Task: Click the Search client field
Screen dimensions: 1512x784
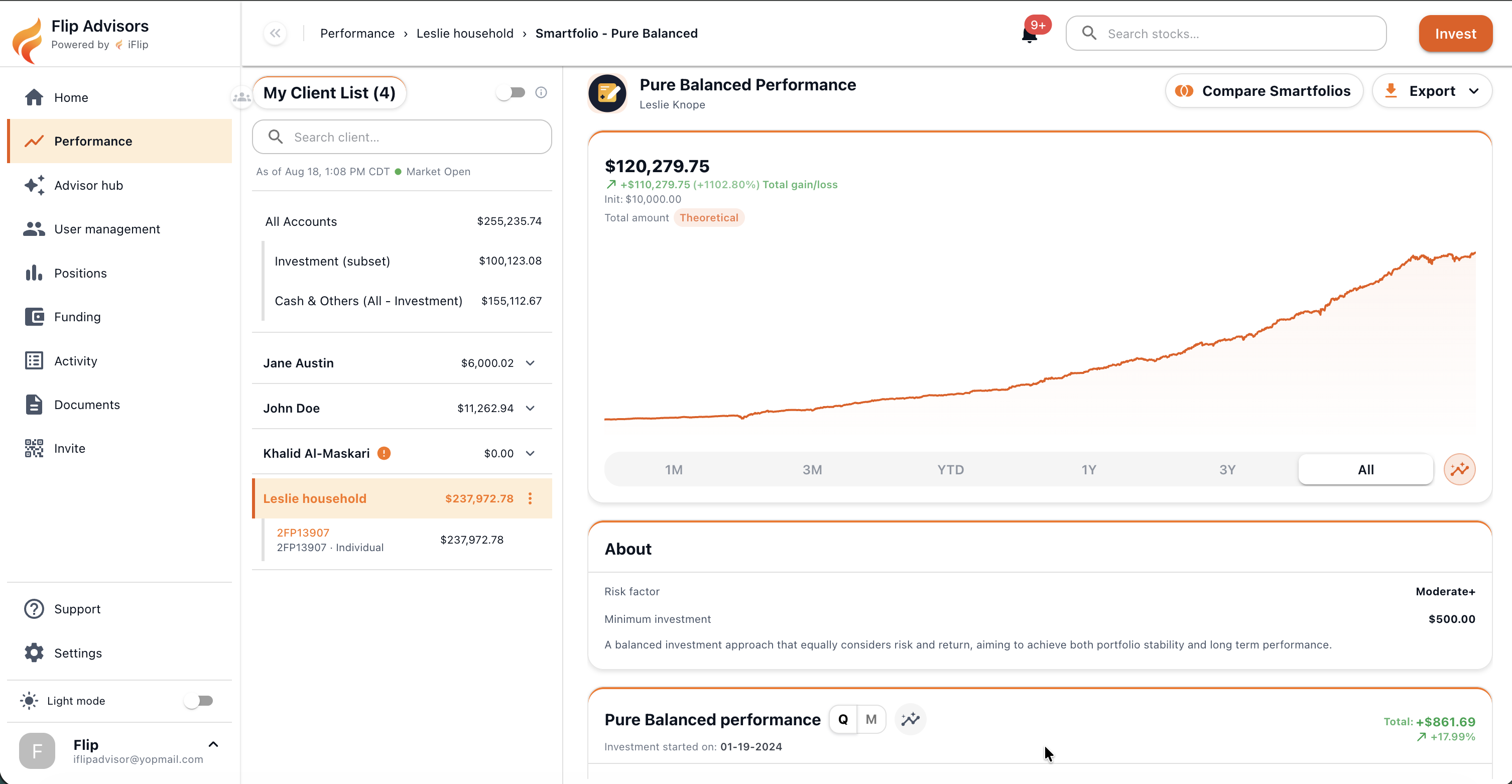Action: [x=402, y=137]
